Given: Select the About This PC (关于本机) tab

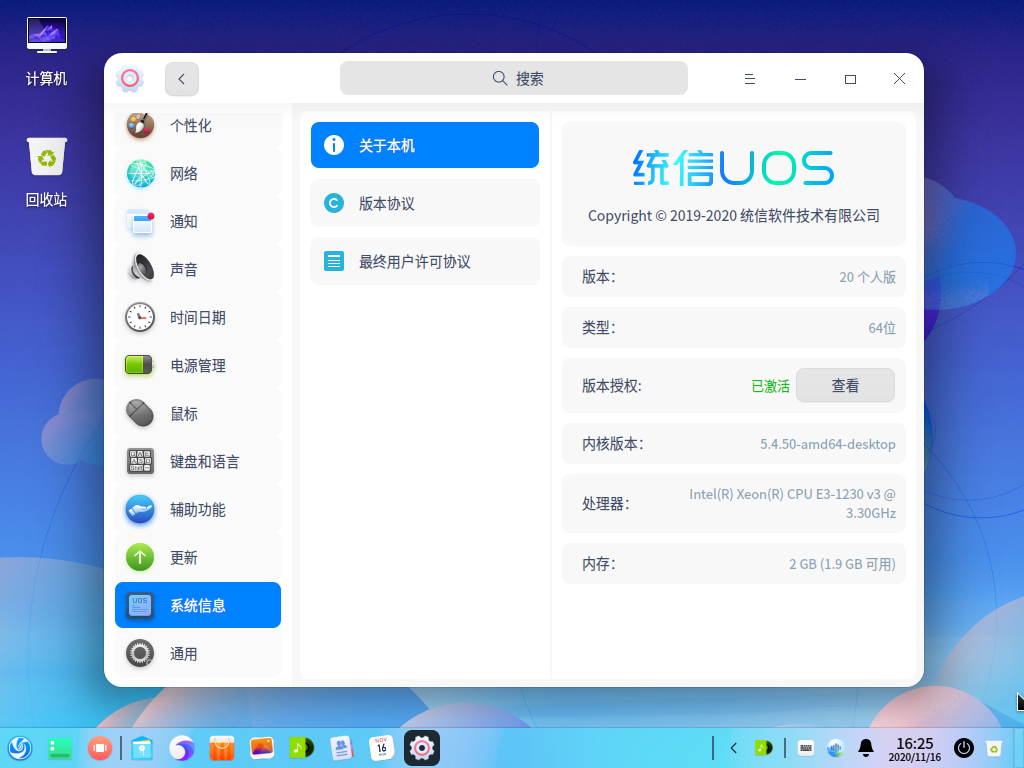Looking at the screenshot, I should tap(424, 145).
